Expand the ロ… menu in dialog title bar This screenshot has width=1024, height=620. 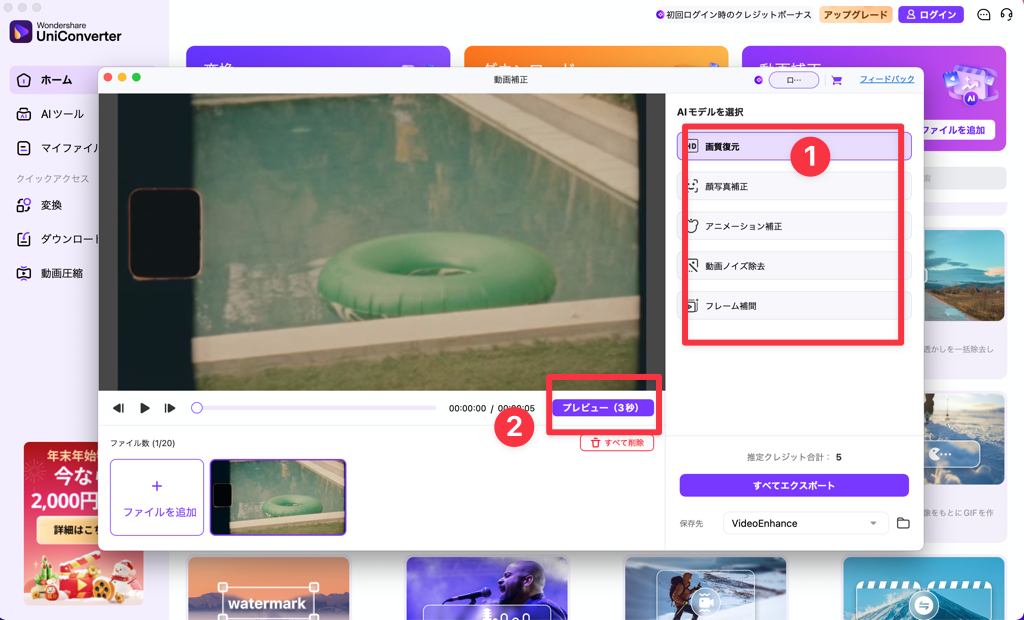(x=793, y=79)
